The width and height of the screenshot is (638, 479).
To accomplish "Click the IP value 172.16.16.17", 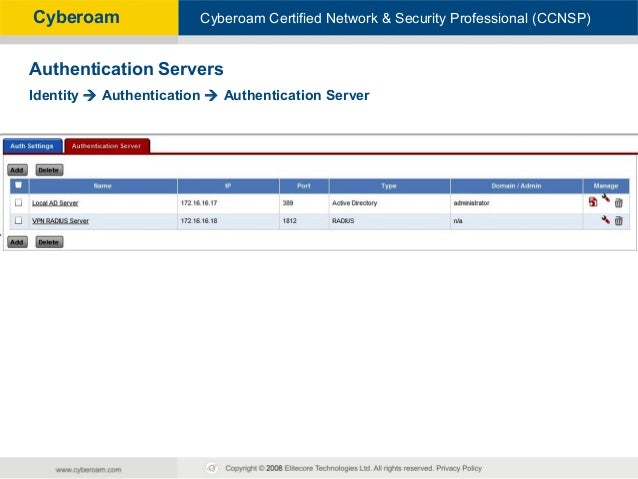I will (199, 203).
